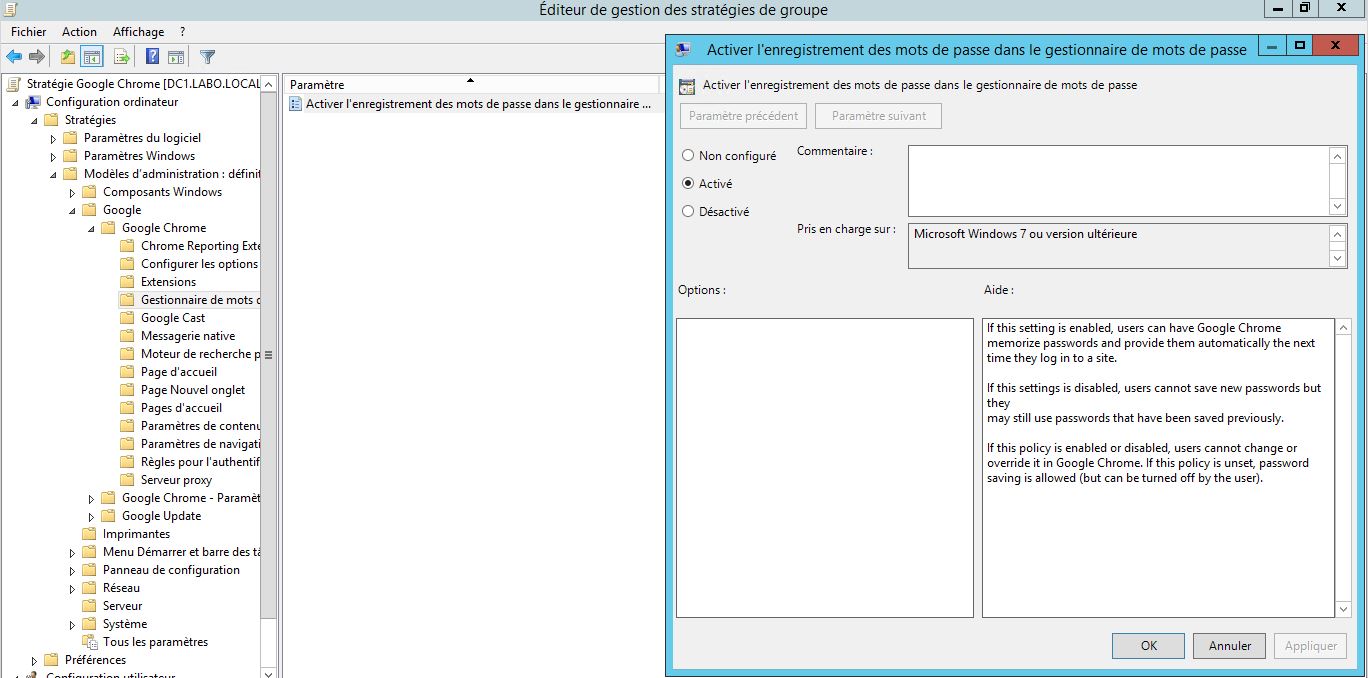Expand the Composants Windows node
The height and width of the screenshot is (678, 1368).
tap(72, 192)
